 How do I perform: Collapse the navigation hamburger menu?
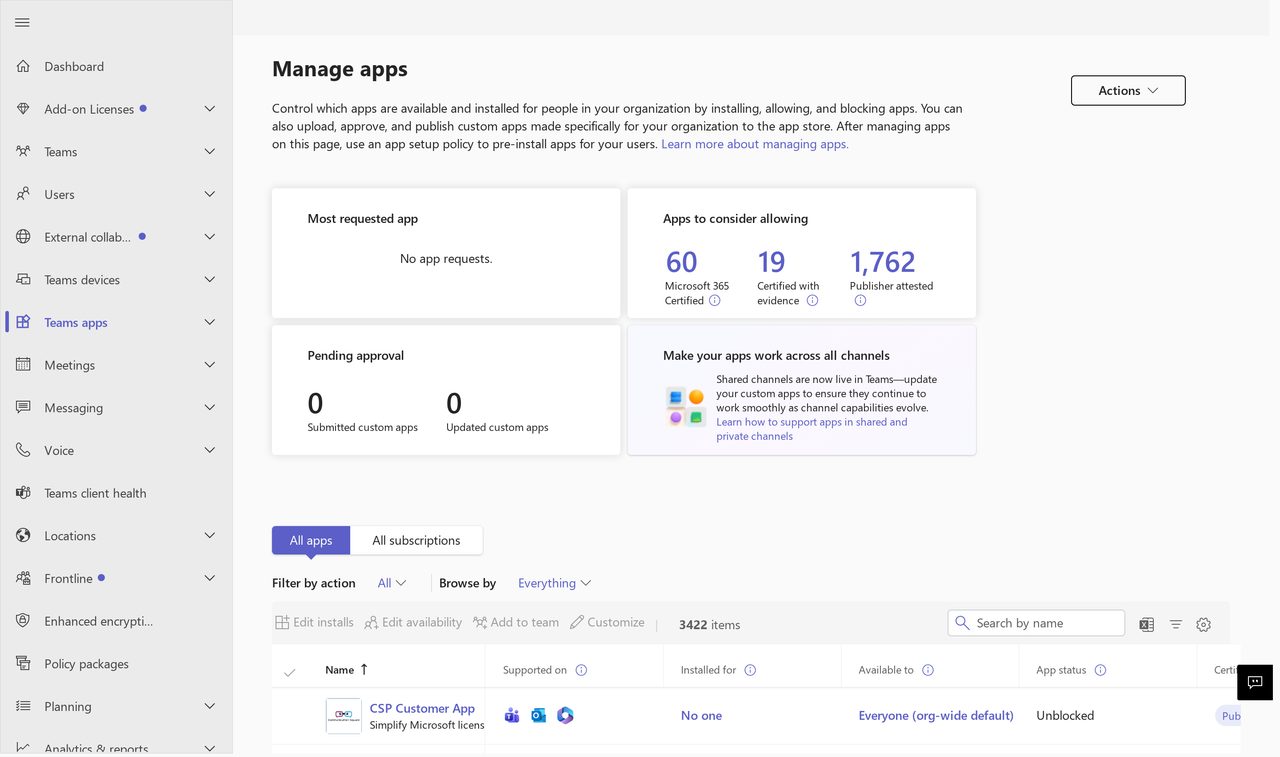22,22
